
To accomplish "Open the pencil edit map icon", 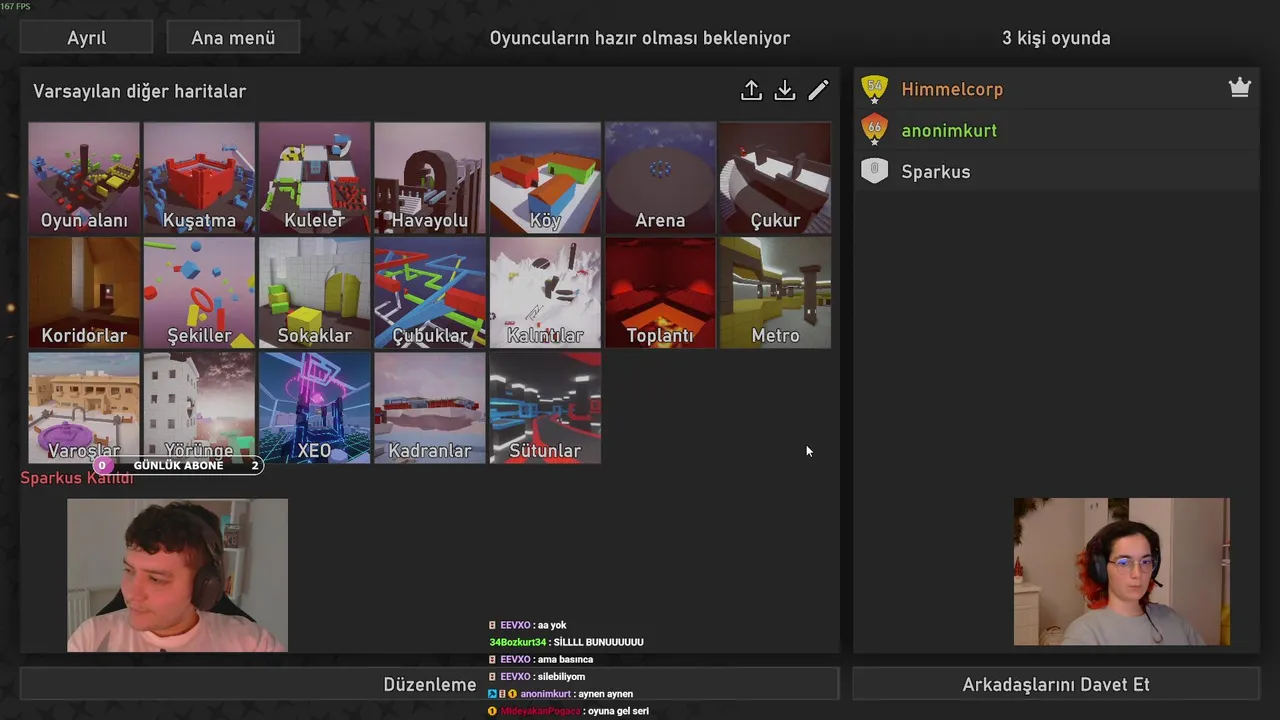I will click(818, 91).
